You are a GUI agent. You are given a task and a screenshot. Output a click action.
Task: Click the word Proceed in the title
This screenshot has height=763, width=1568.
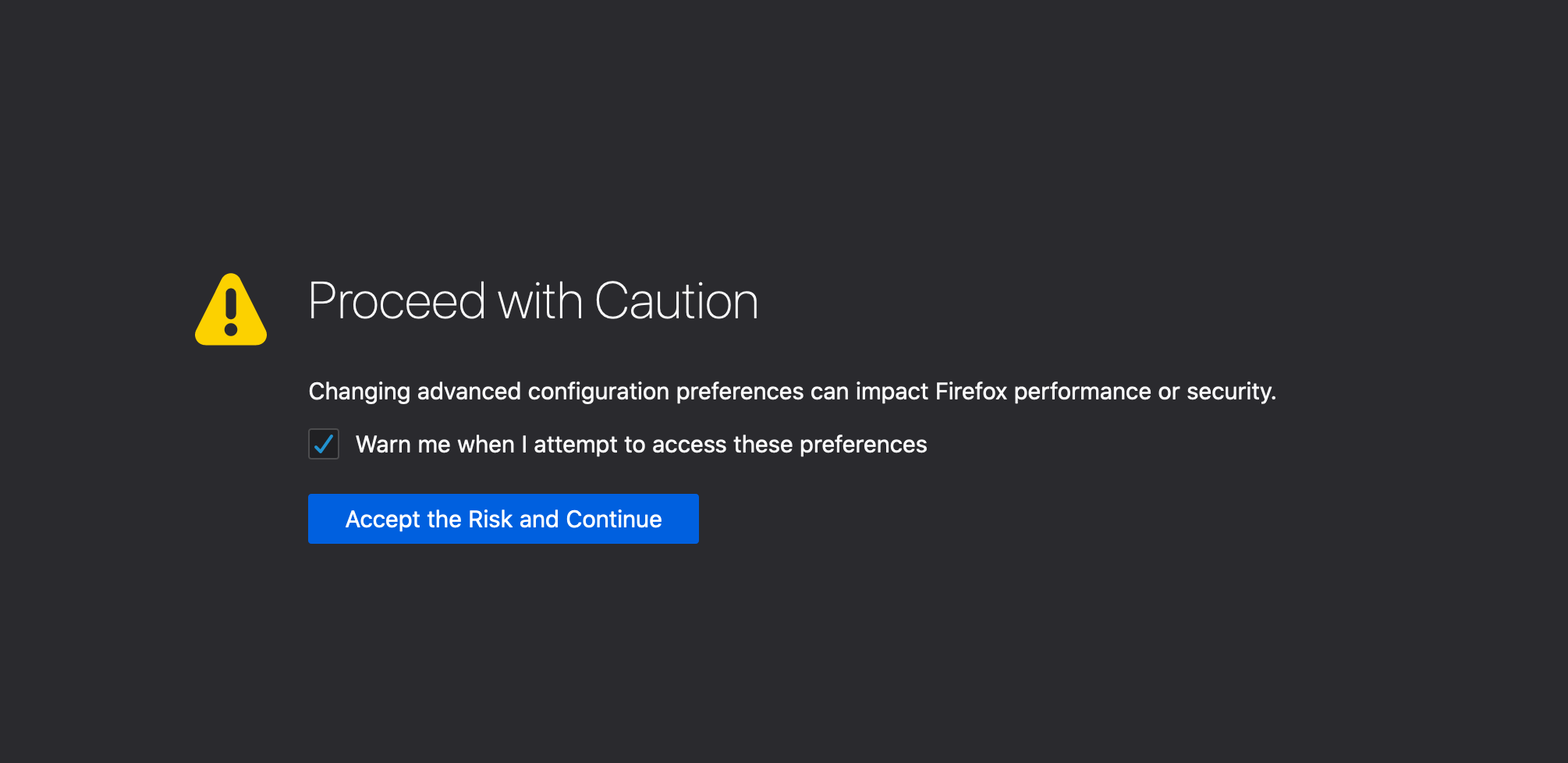(x=397, y=301)
